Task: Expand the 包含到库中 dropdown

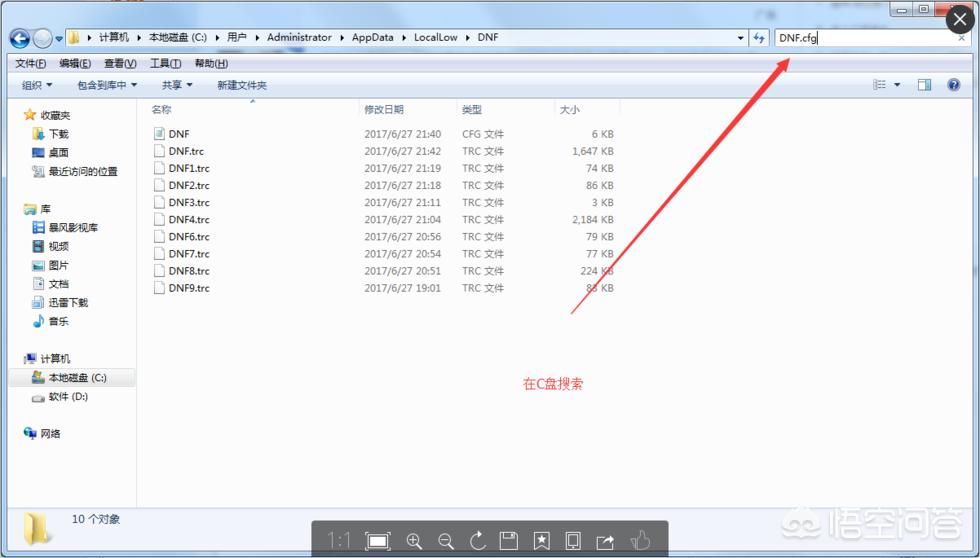Action: coord(107,85)
